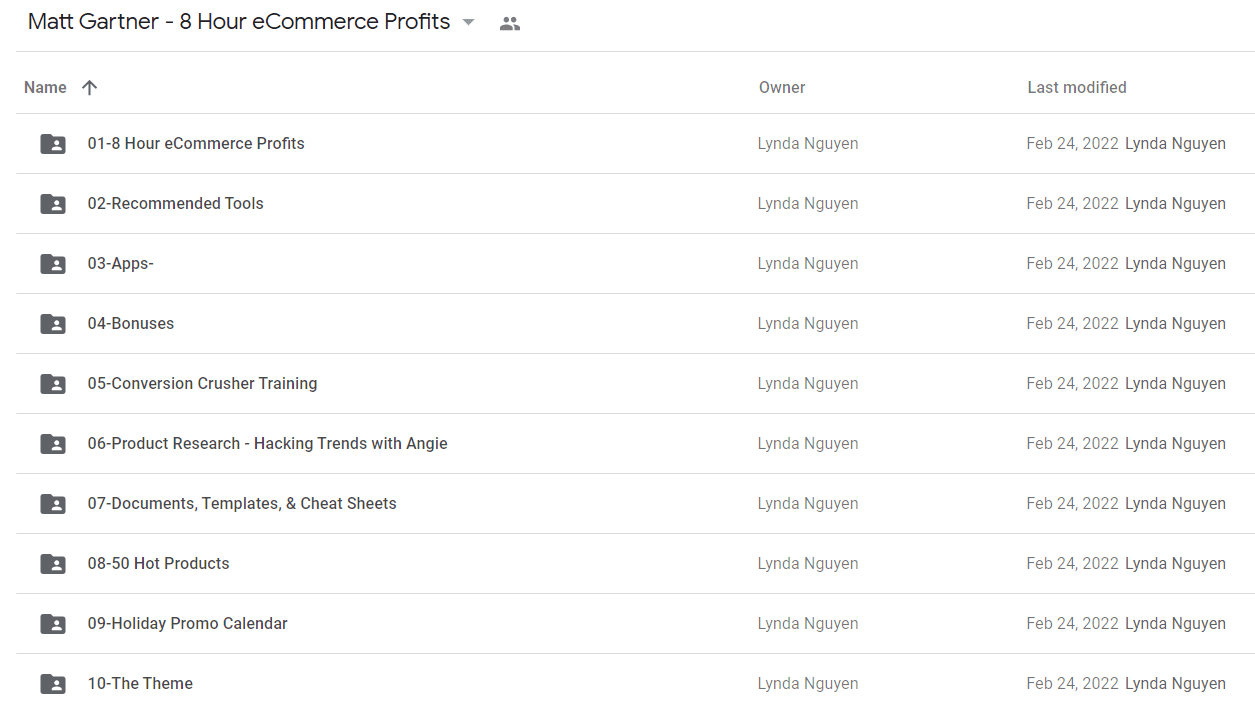
Task: Click owner Lynda Nguyen in the 04-Bonuses row
Action: tap(808, 323)
